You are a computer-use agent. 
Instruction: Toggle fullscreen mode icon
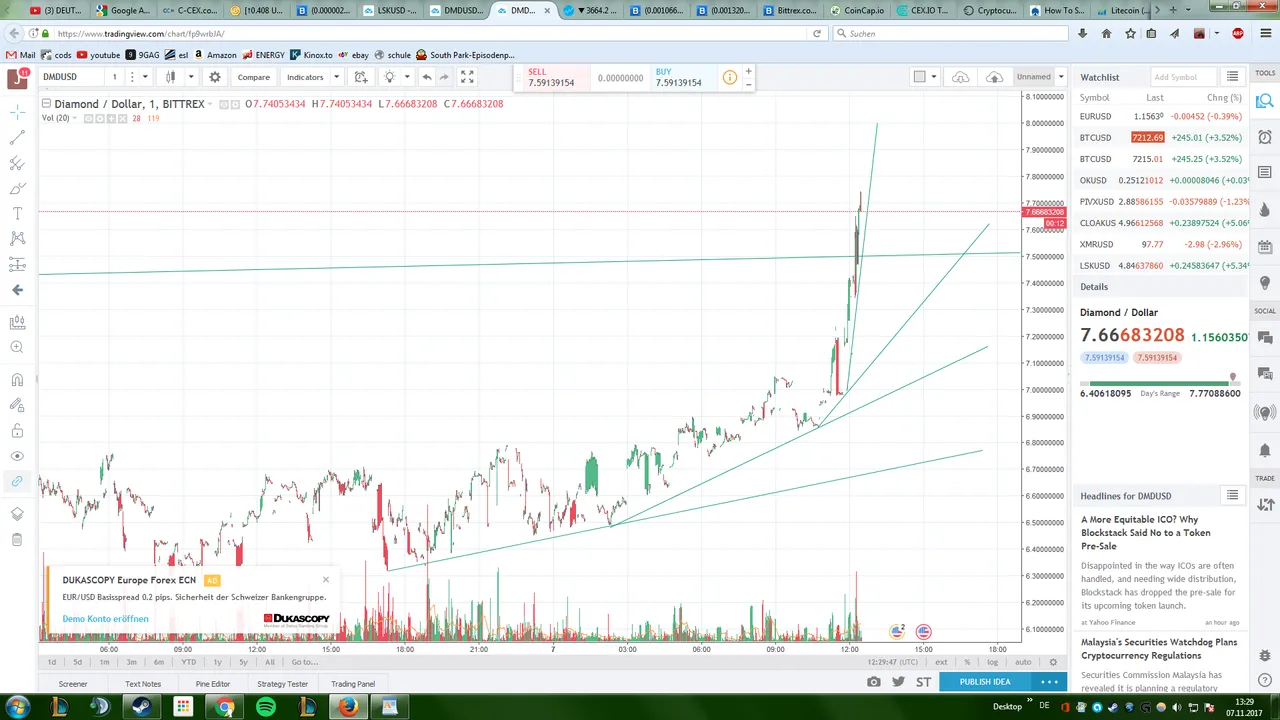[x=467, y=77]
